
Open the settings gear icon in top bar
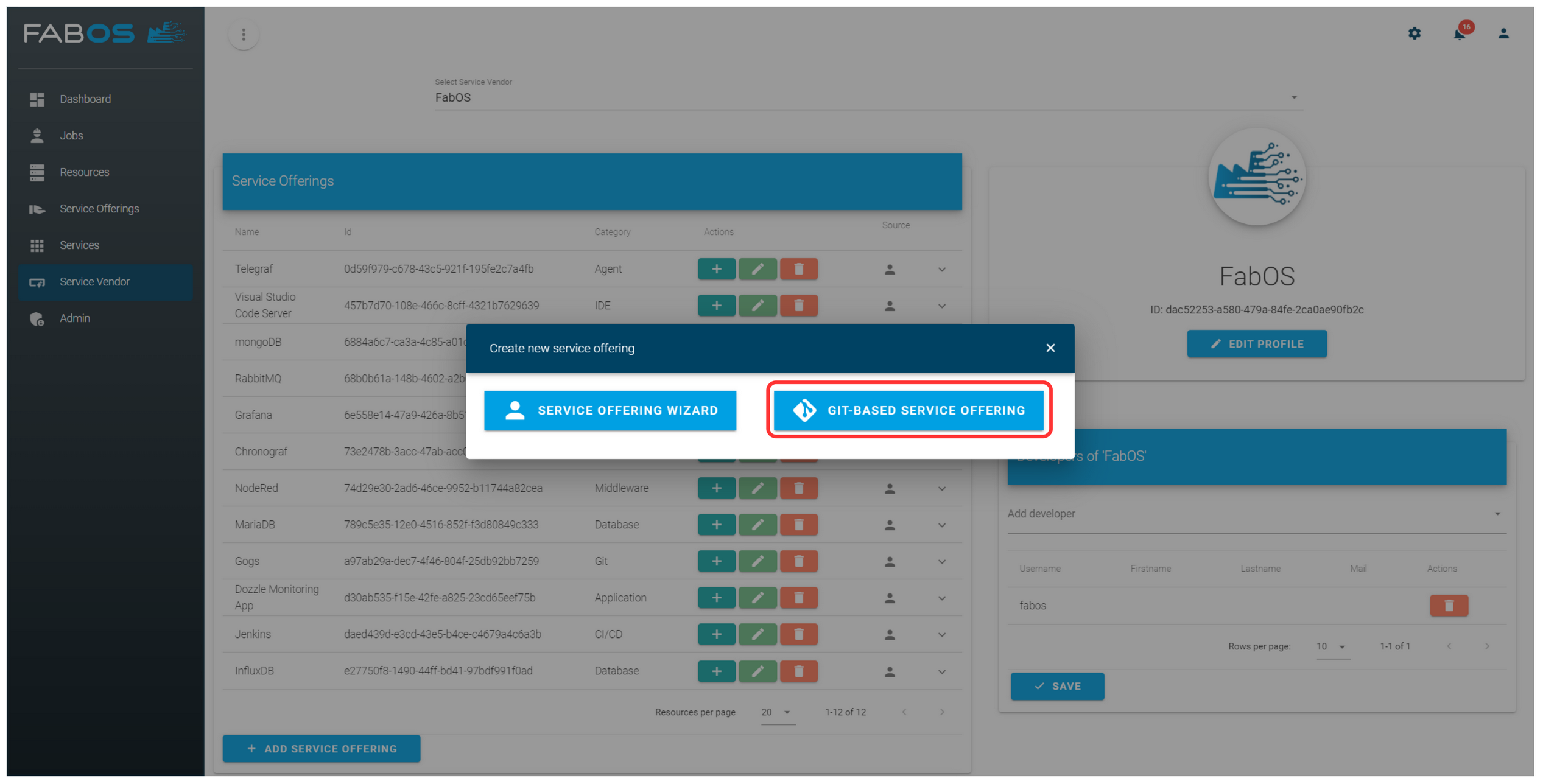point(1415,33)
